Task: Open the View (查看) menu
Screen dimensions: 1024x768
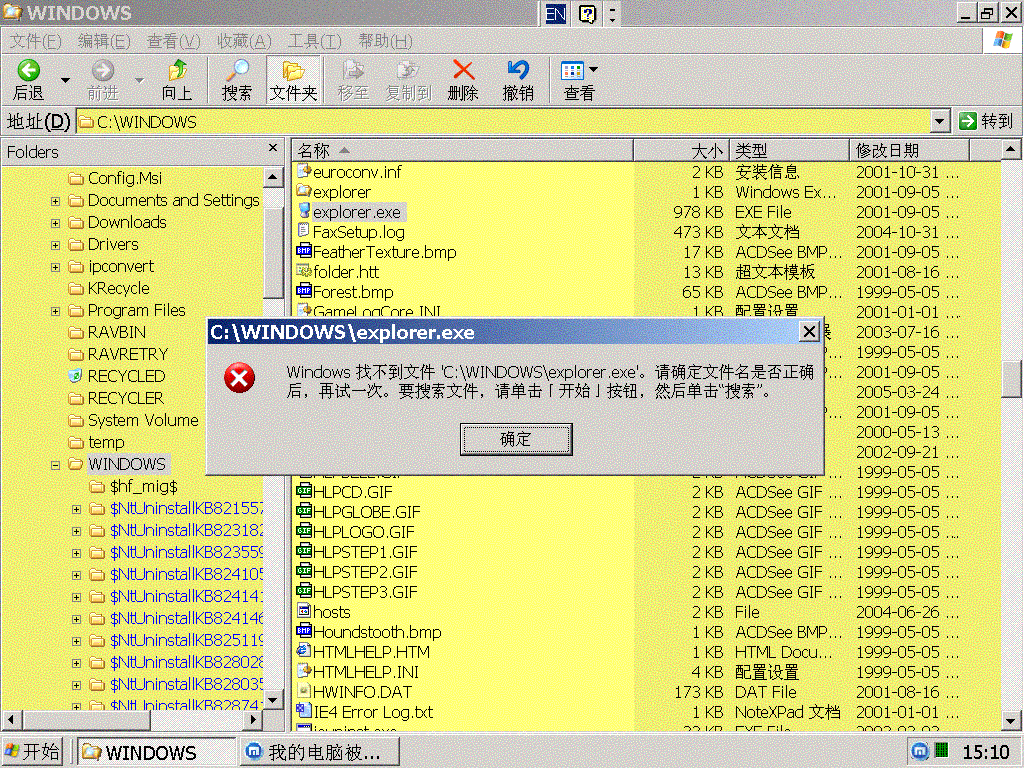Action: [x=173, y=41]
